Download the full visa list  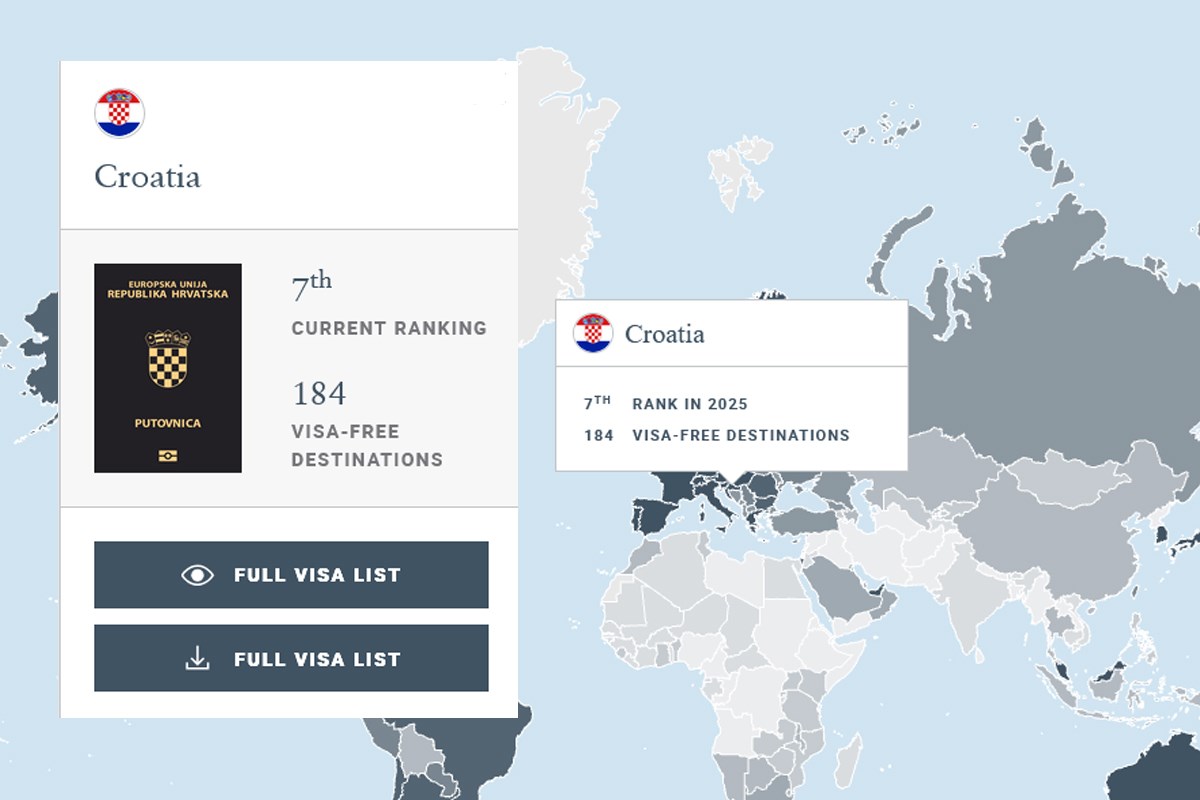coord(291,658)
